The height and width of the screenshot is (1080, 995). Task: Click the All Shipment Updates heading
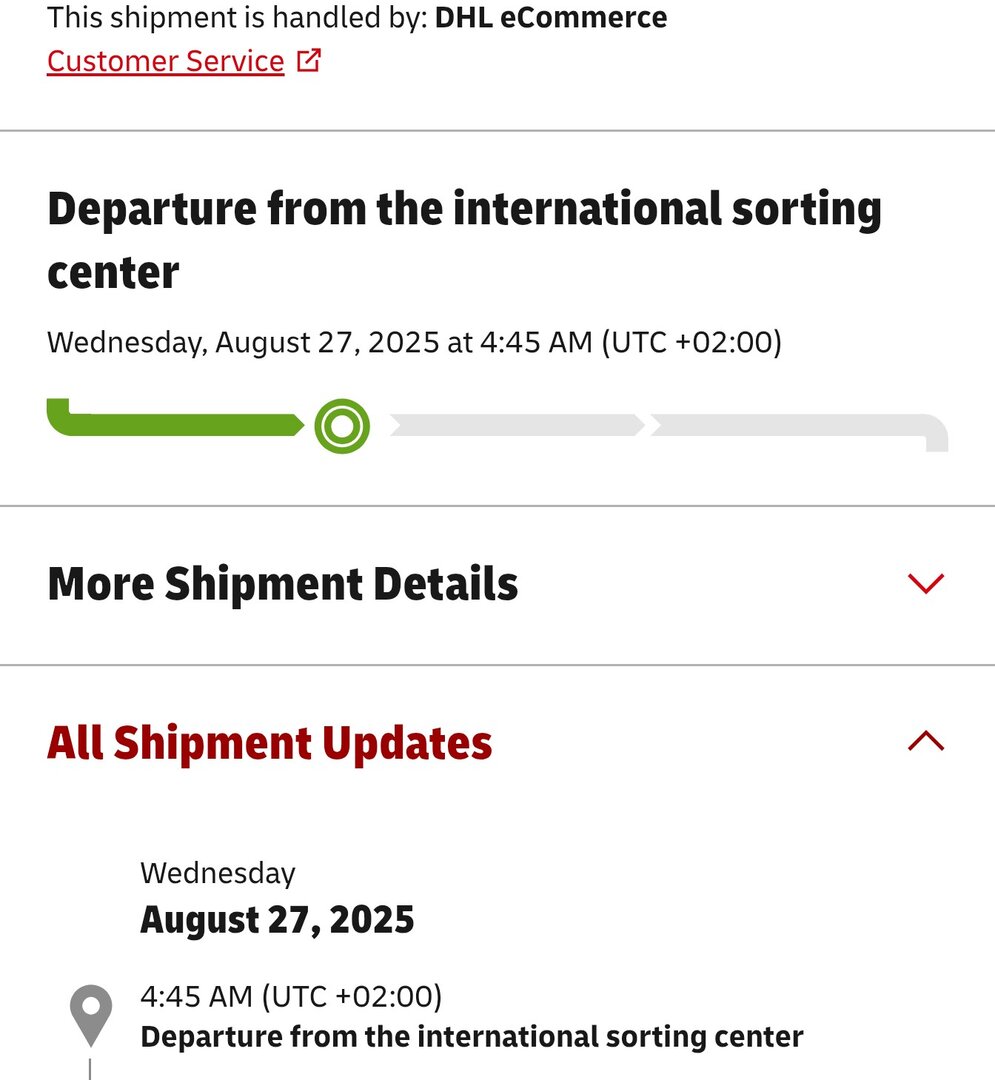tap(269, 743)
